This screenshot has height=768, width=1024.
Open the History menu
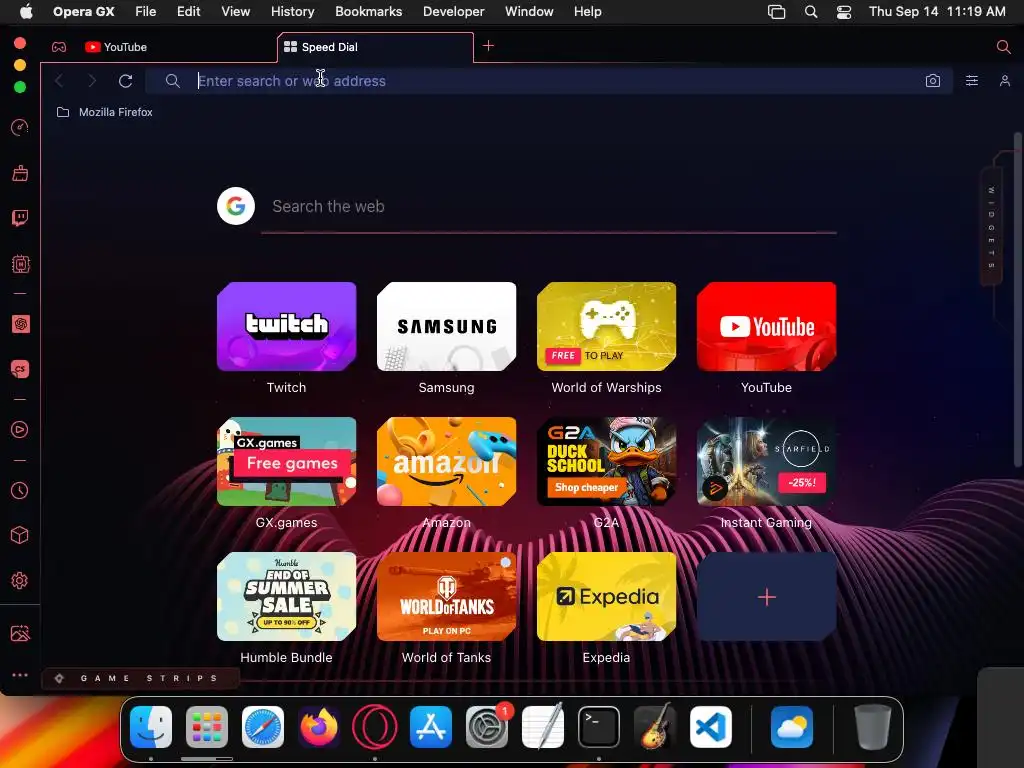click(x=293, y=12)
